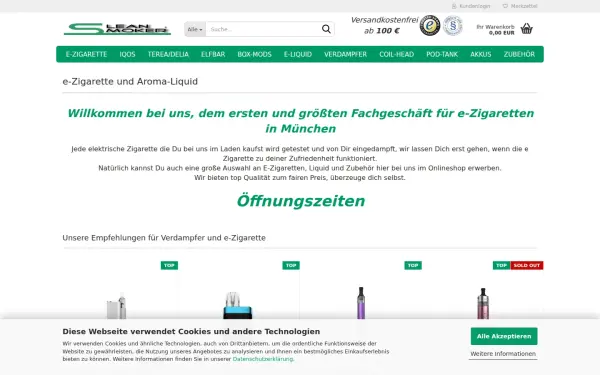
Task: Open the IQOS menu
Action: (127, 54)
